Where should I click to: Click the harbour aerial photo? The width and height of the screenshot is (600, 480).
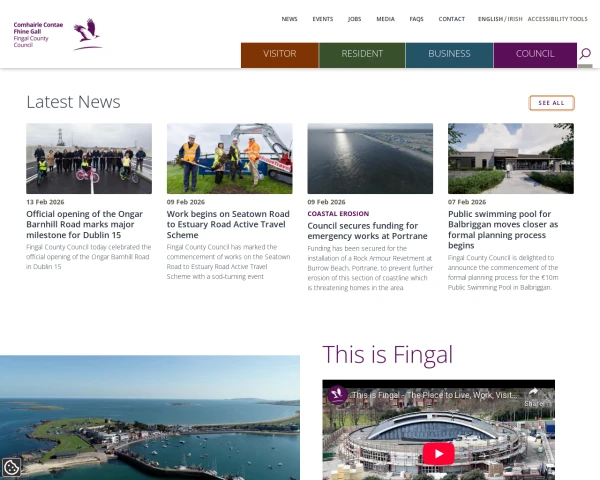pyautogui.click(x=150, y=418)
